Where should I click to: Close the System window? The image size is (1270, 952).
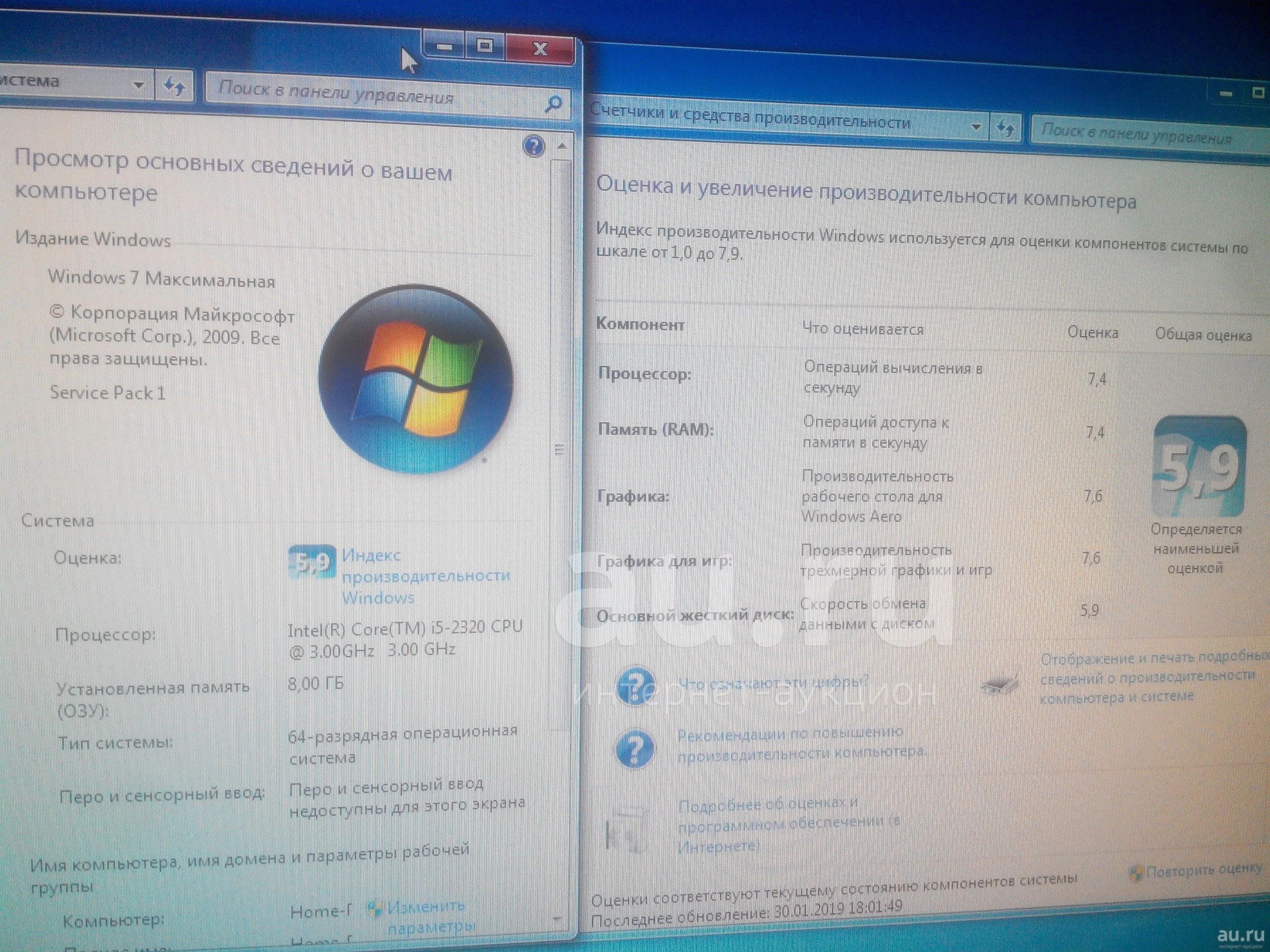(540, 50)
